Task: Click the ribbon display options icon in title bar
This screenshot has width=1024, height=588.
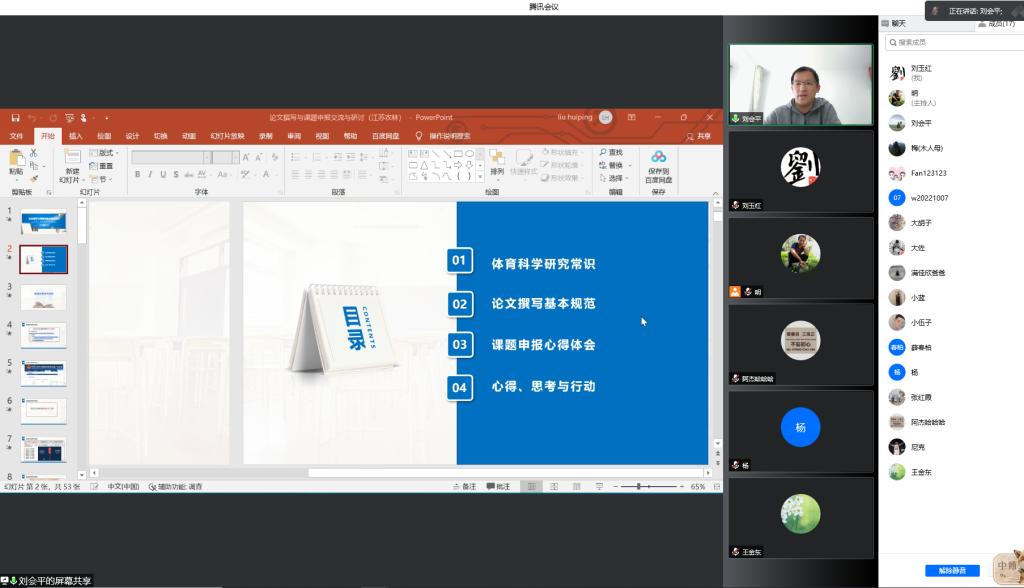Action: pyautogui.click(x=632, y=118)
